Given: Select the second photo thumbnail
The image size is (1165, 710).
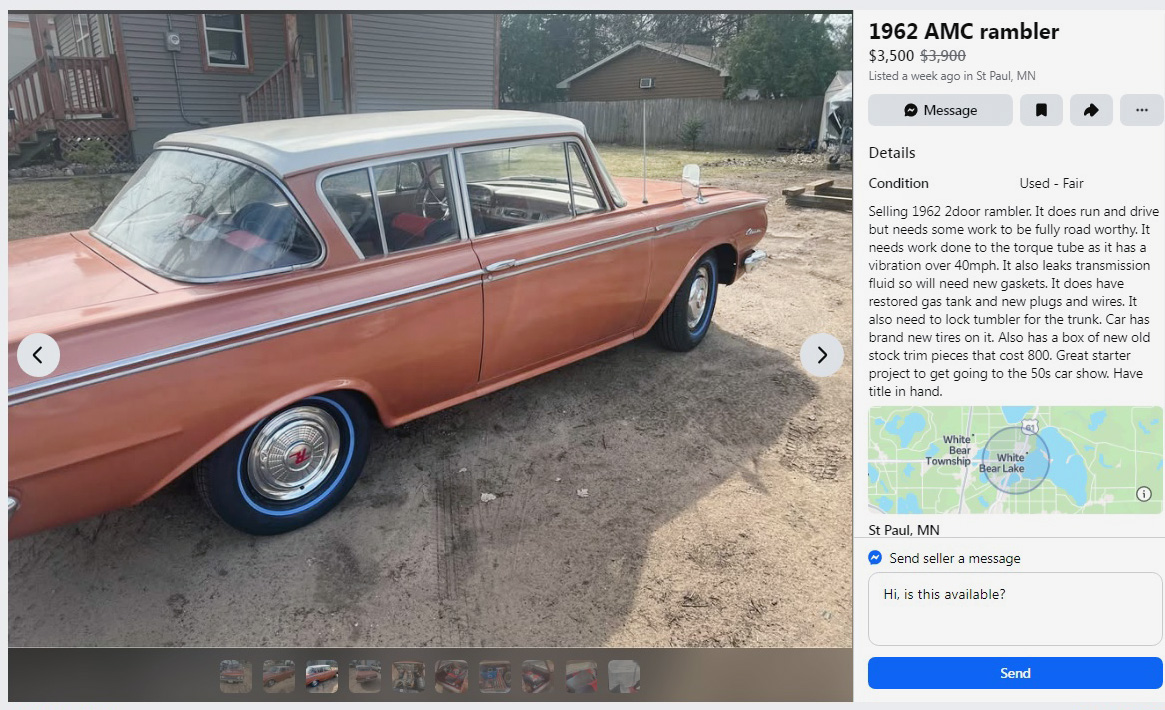Looking at the screenshot, I should [x=279, y=677].
